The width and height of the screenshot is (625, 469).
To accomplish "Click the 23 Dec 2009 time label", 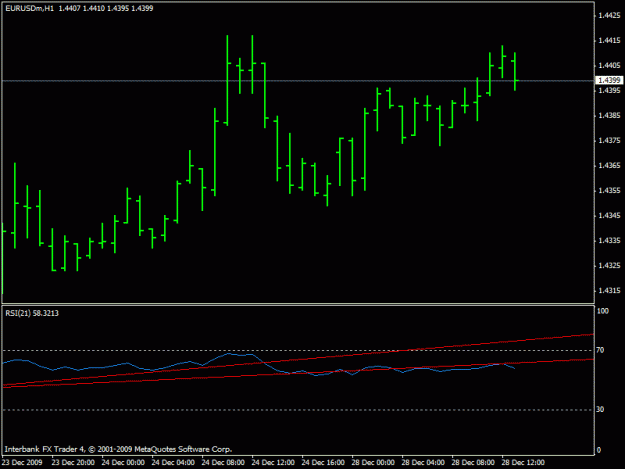I will [x=22, y=463].
